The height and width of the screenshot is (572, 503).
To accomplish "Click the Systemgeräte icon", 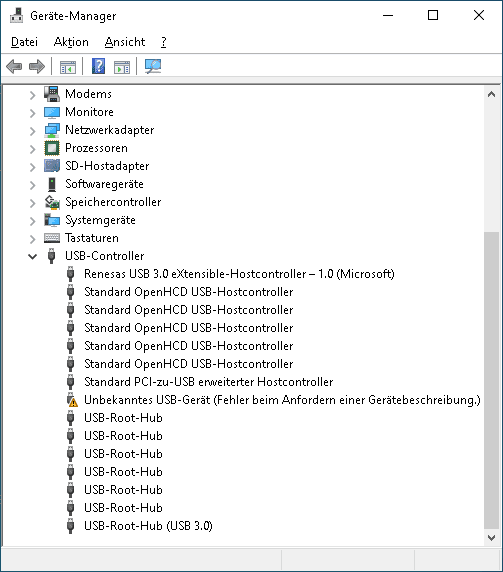I will coord(52,220).
